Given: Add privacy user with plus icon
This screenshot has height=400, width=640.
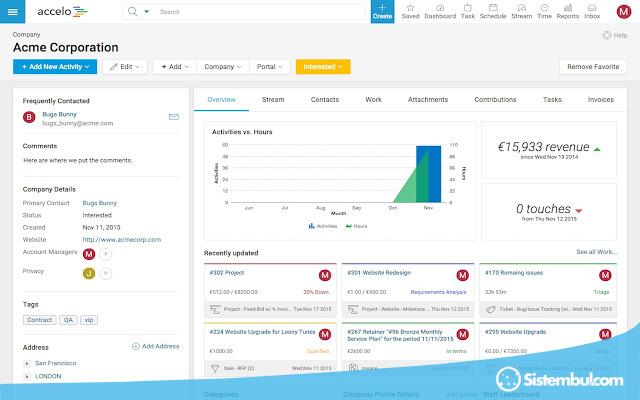Looking at the screenshot, I should 105,273.
